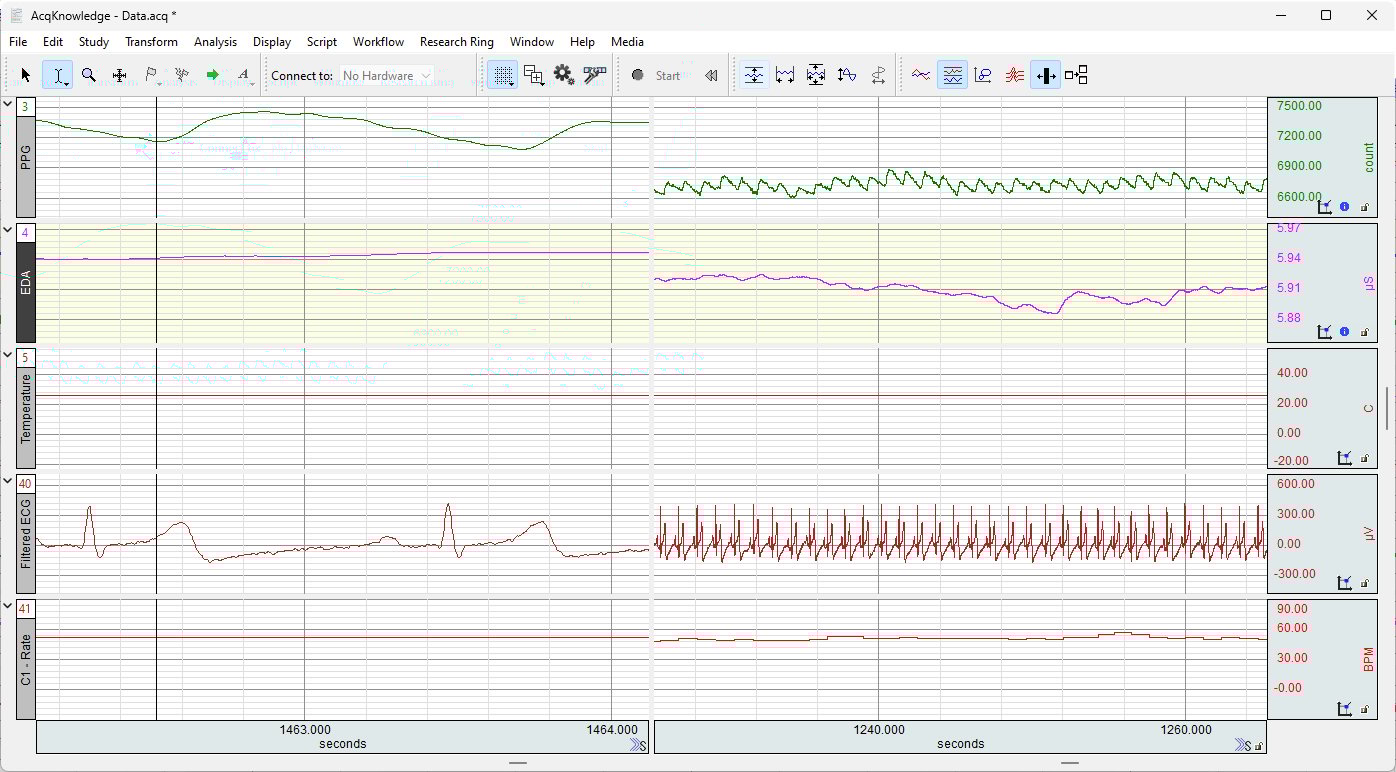
Task: Click the rewind arrows icon
Action: (711, 75)
